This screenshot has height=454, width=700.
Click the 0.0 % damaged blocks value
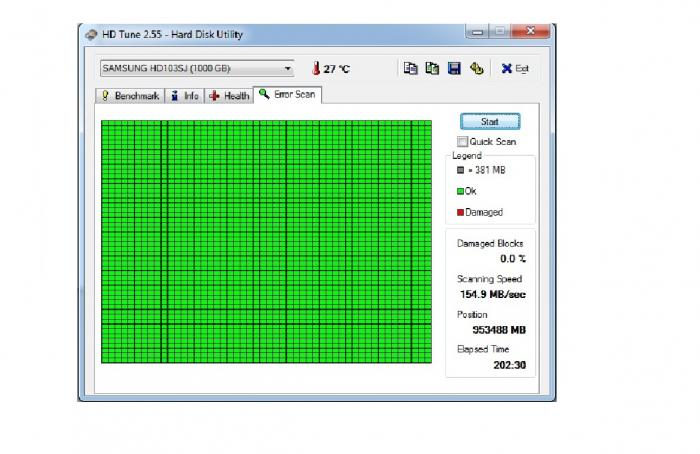click(x=512, y=259)
